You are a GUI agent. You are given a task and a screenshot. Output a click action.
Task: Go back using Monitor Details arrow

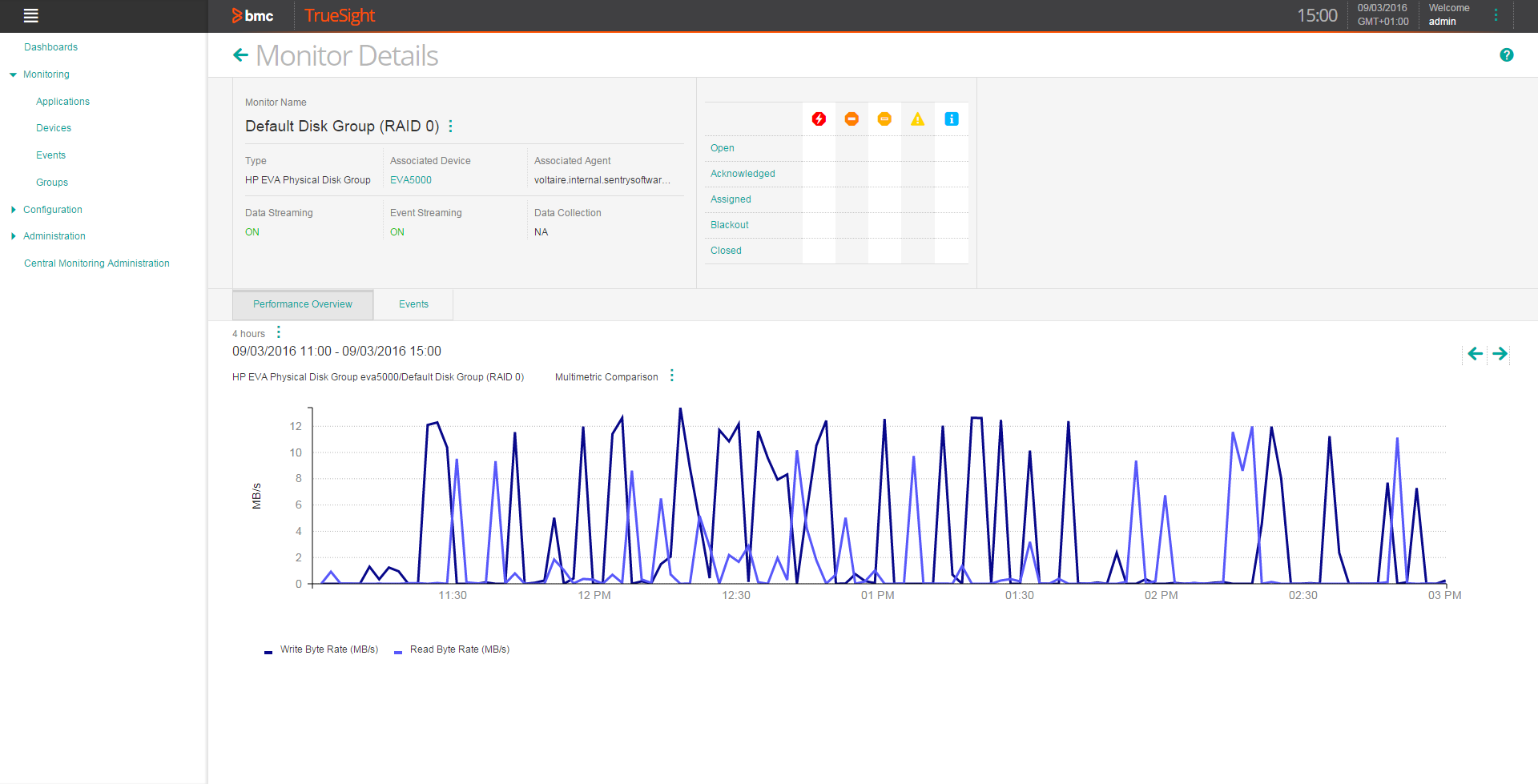point(240,55)
